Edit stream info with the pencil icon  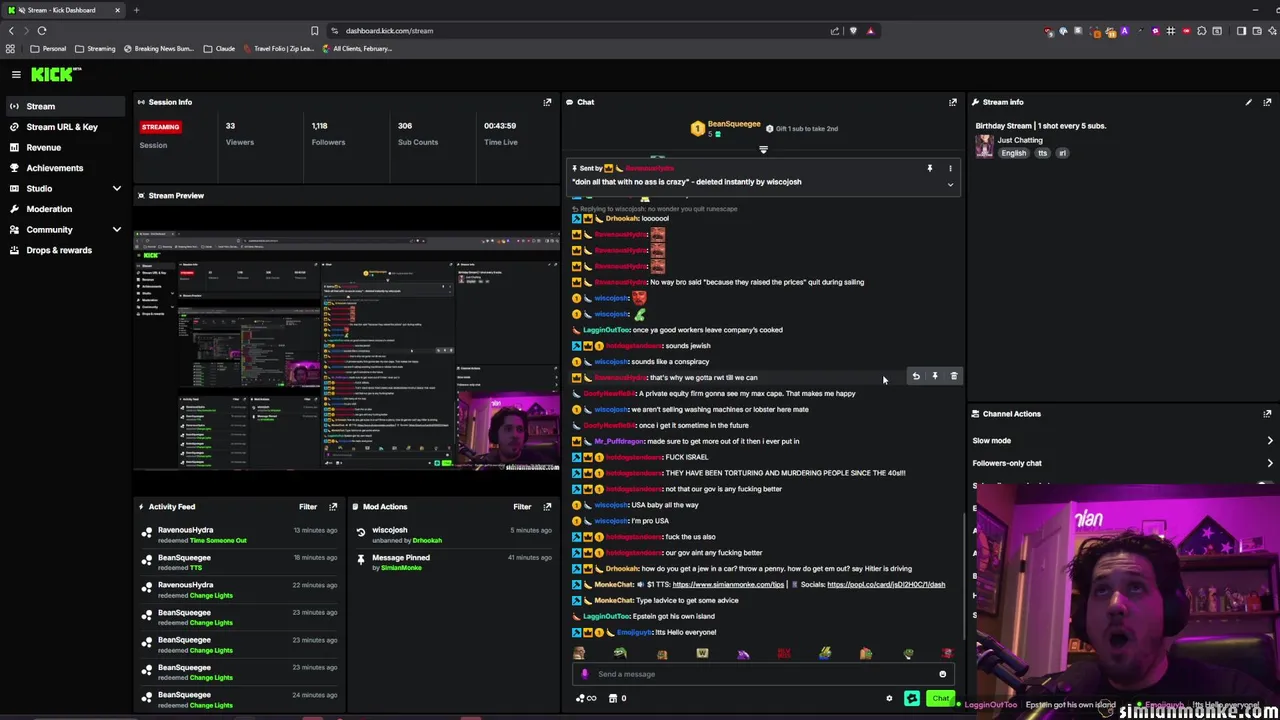click(x=1248, y=102)
